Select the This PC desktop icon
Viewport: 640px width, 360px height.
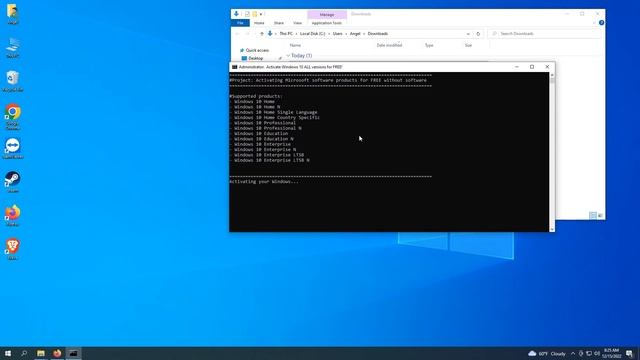[x=13, y=47]
